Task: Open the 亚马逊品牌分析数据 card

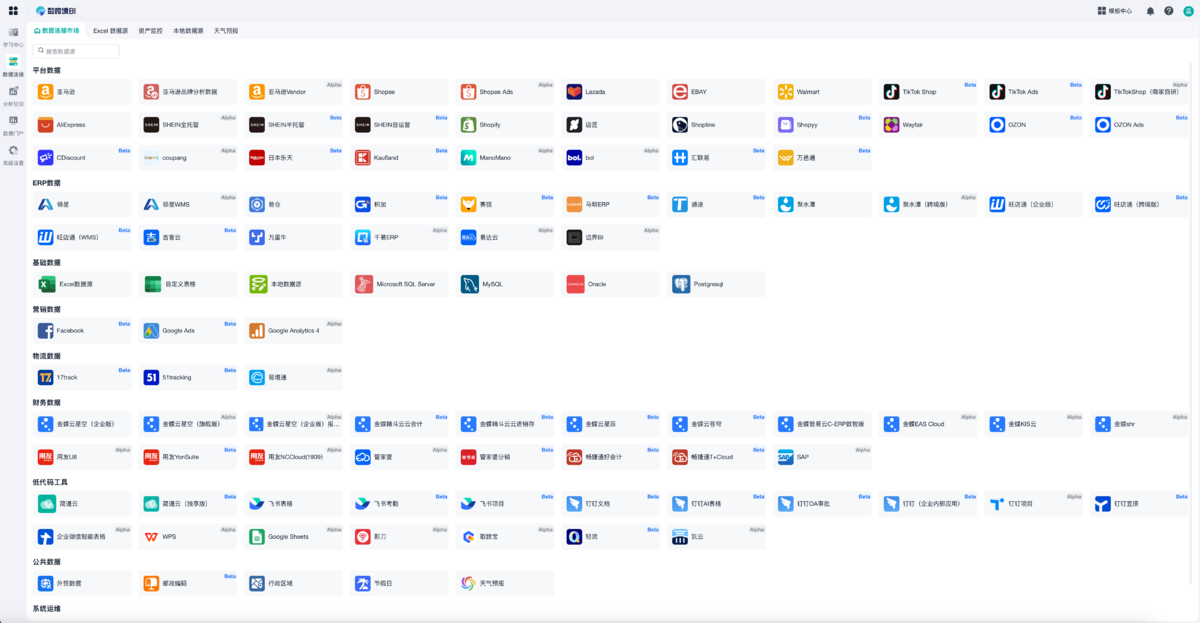Action: (188, 92)
